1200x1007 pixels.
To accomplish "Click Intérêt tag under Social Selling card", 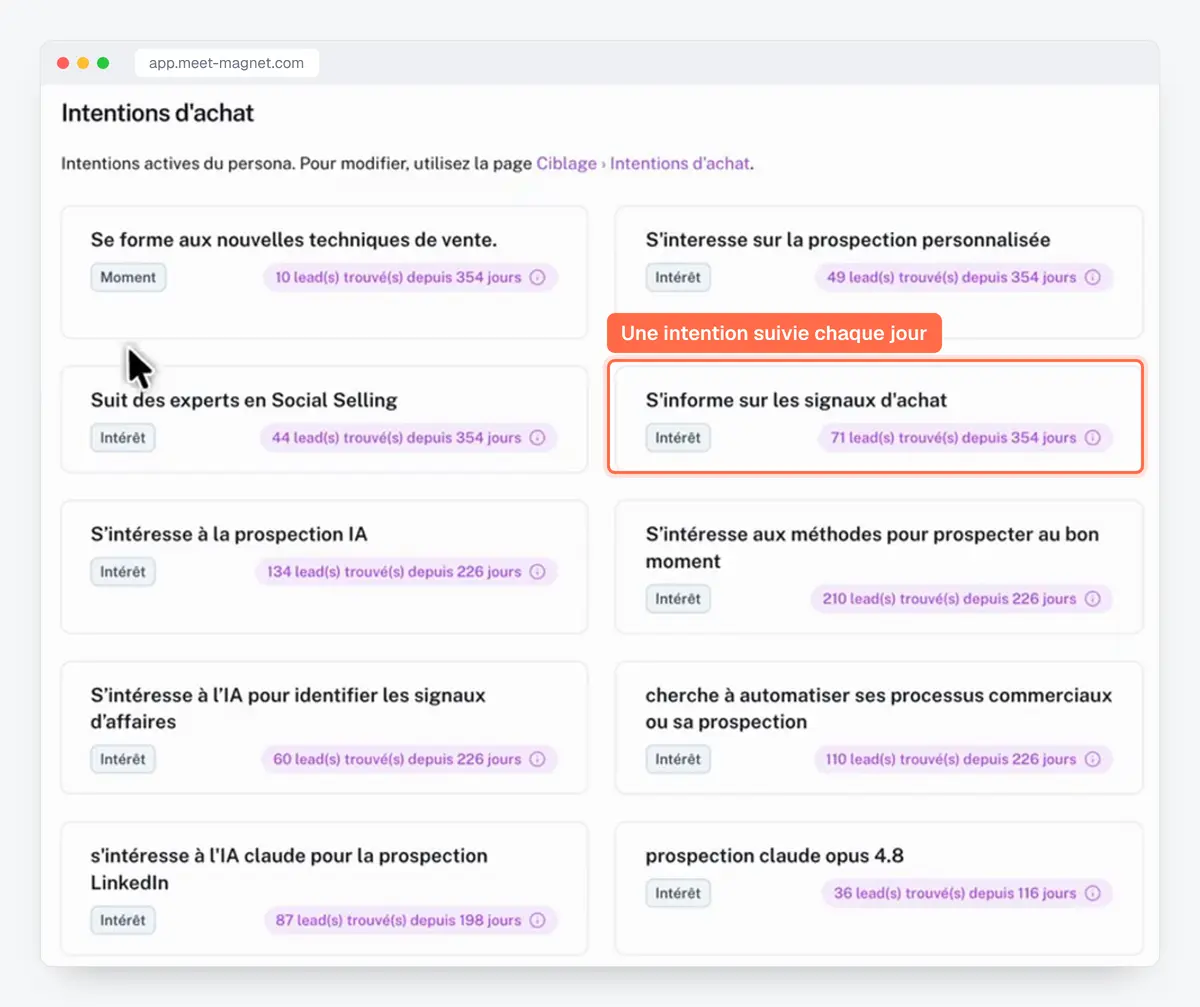I will pyautogui.click(x=123, y=437).
